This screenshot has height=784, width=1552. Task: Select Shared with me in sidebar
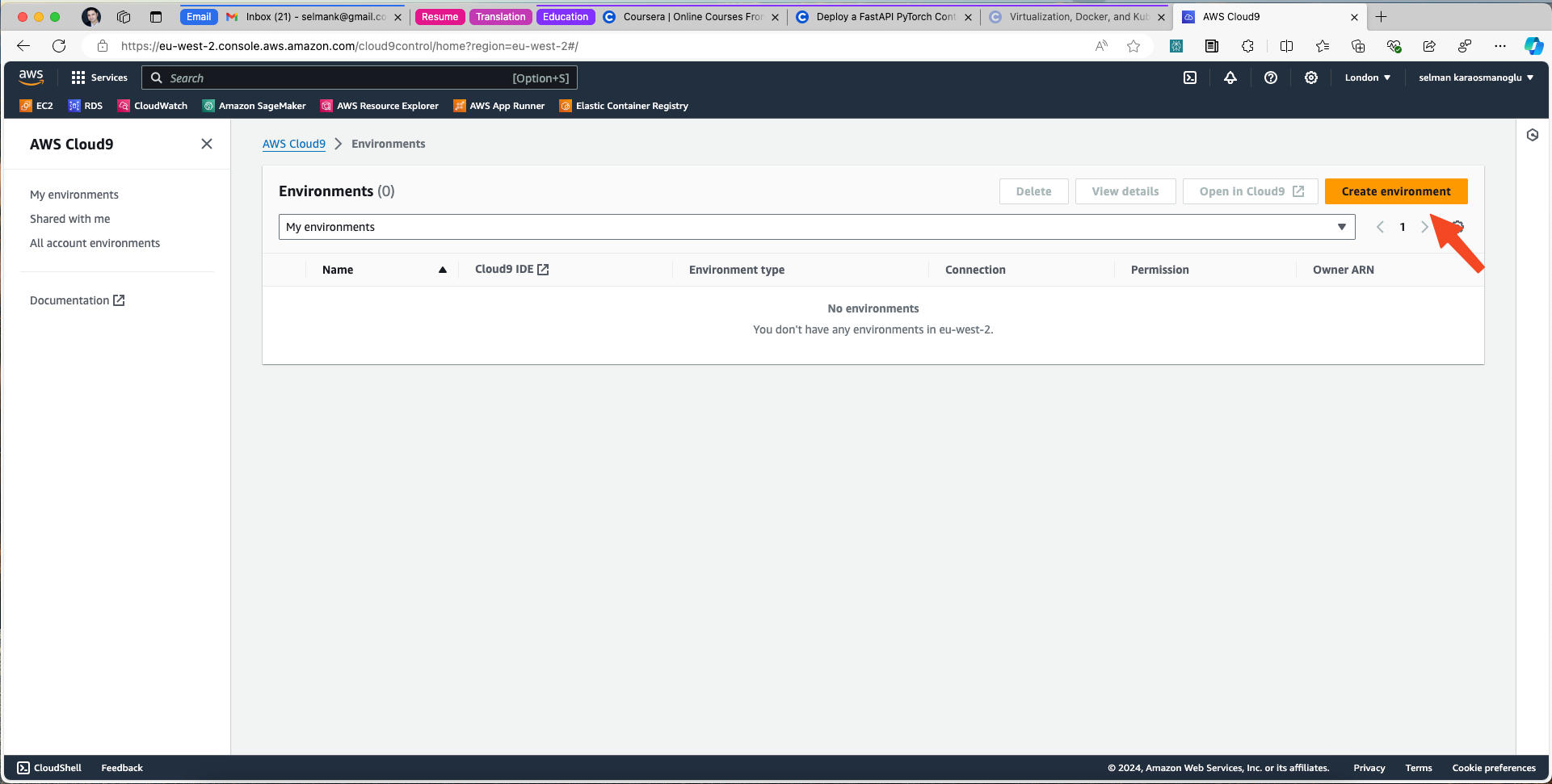tap(70, 219)
